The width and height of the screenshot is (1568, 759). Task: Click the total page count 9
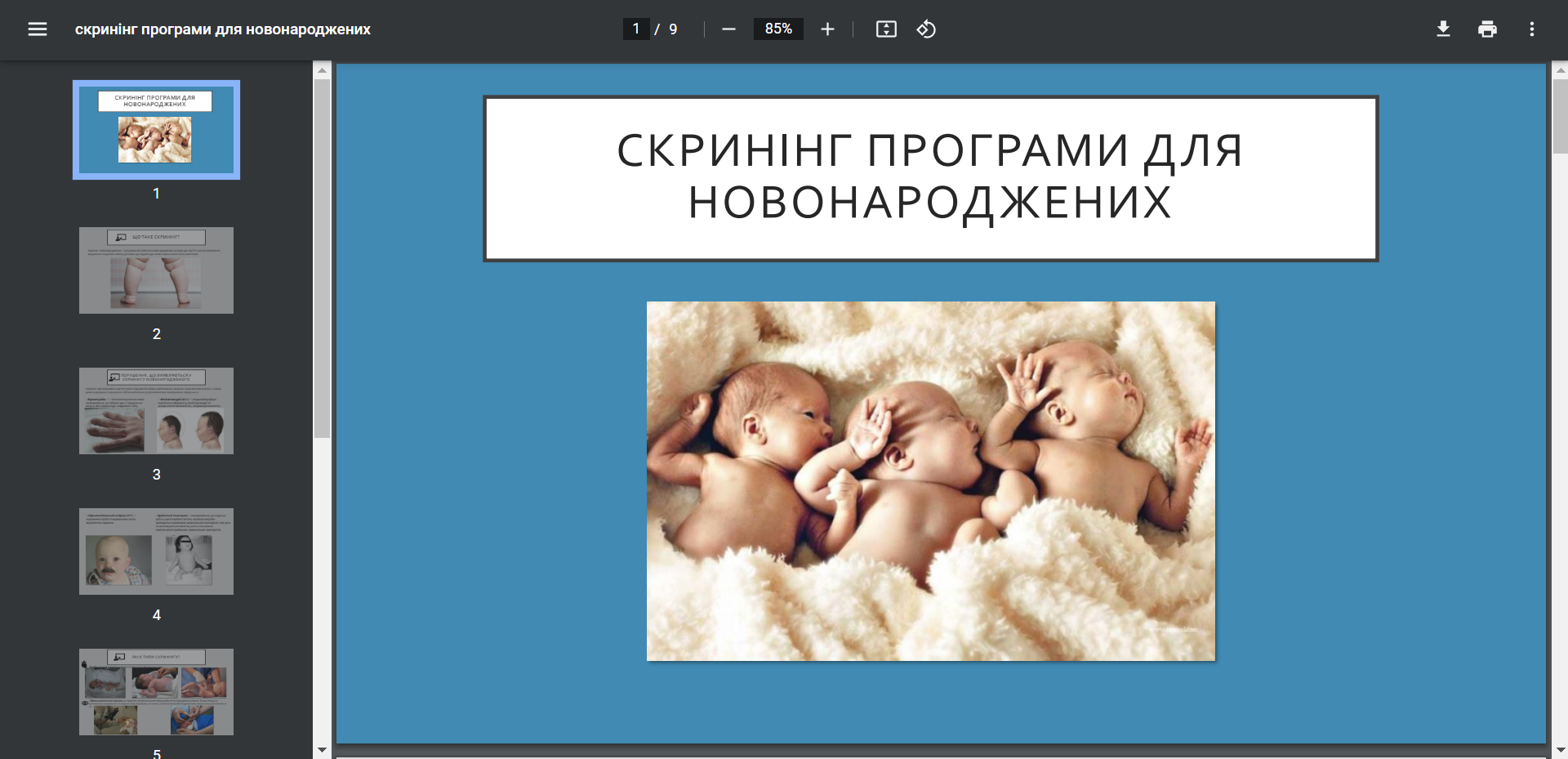[673, 29]
